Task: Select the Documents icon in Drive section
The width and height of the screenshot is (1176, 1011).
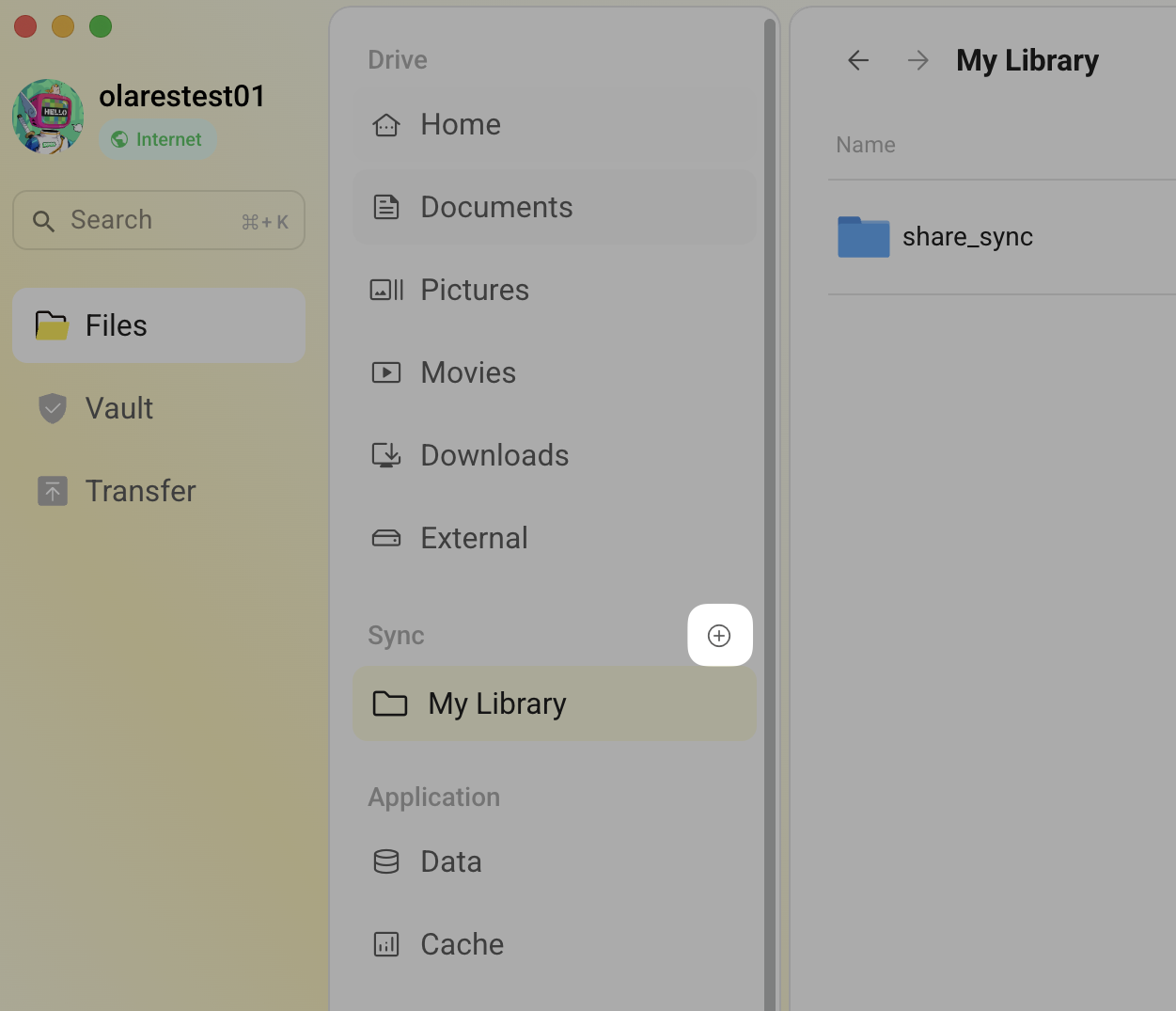Action: pos(385,206)
